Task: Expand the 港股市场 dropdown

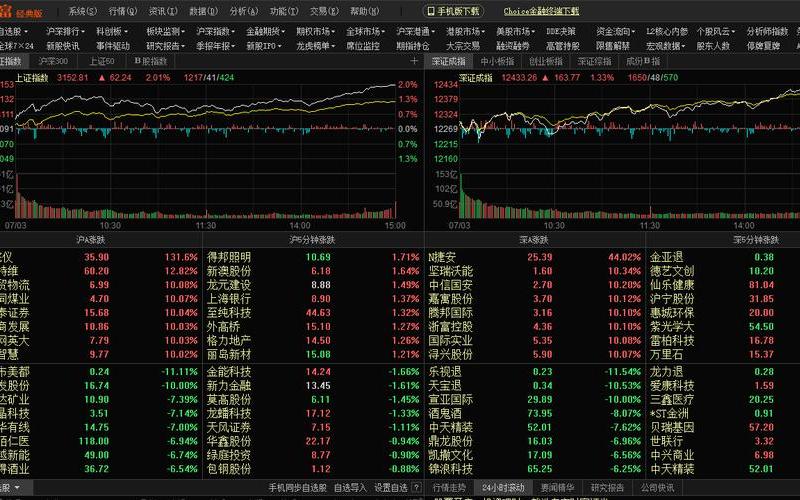Action: tap(465, 32)
